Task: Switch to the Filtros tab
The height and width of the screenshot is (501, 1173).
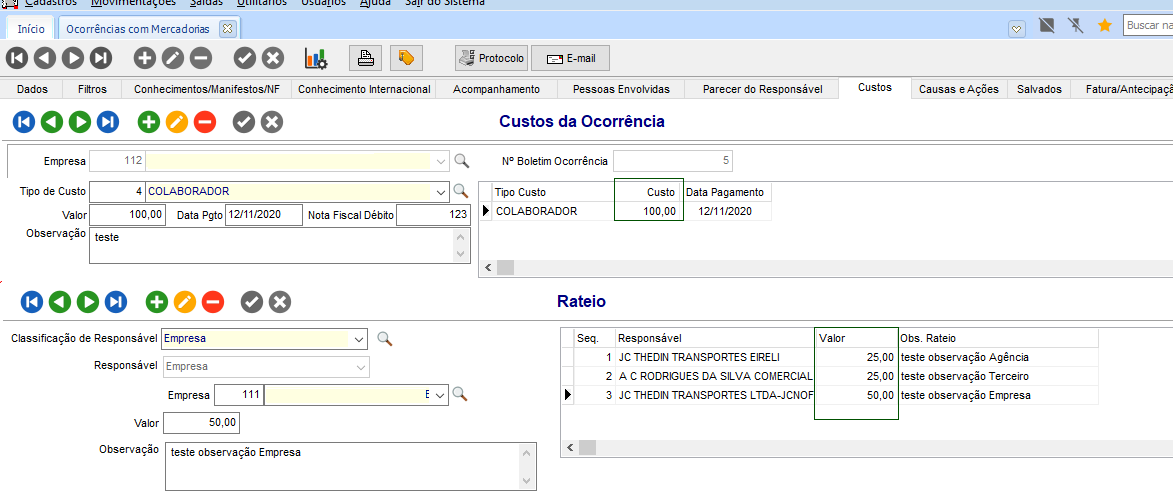Action: (x=92, y=89)
